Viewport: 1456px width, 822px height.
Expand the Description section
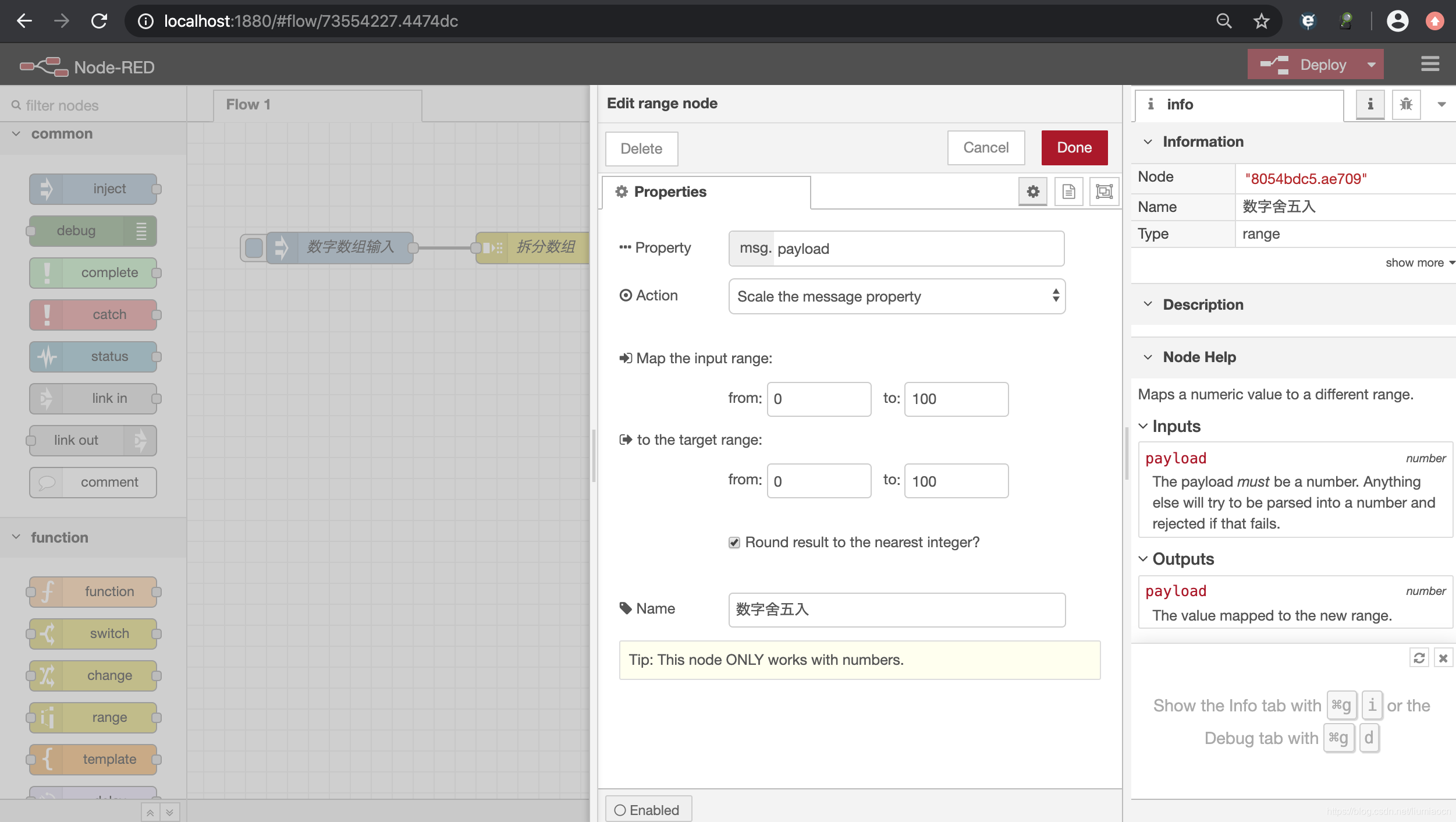[1149, 304]
